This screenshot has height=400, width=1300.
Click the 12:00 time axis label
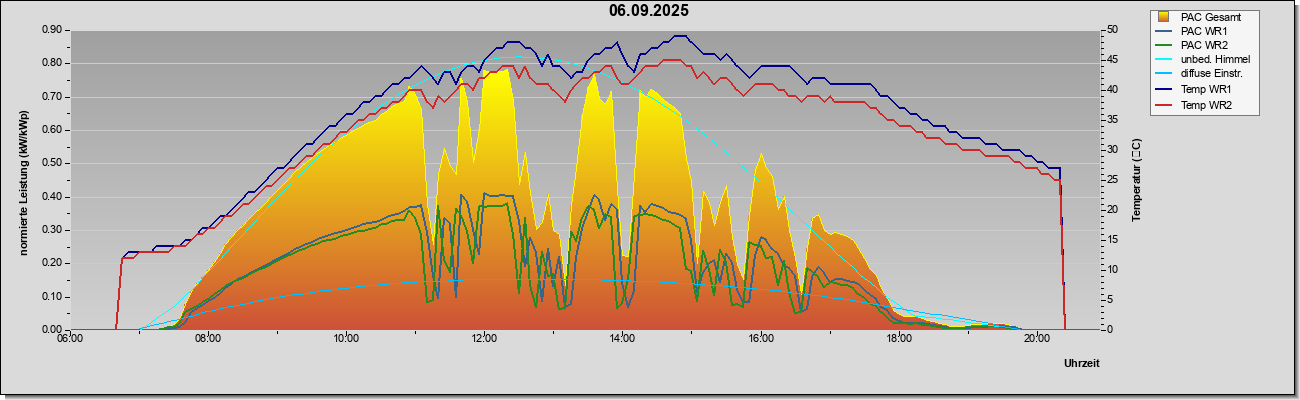pos(484,338)
